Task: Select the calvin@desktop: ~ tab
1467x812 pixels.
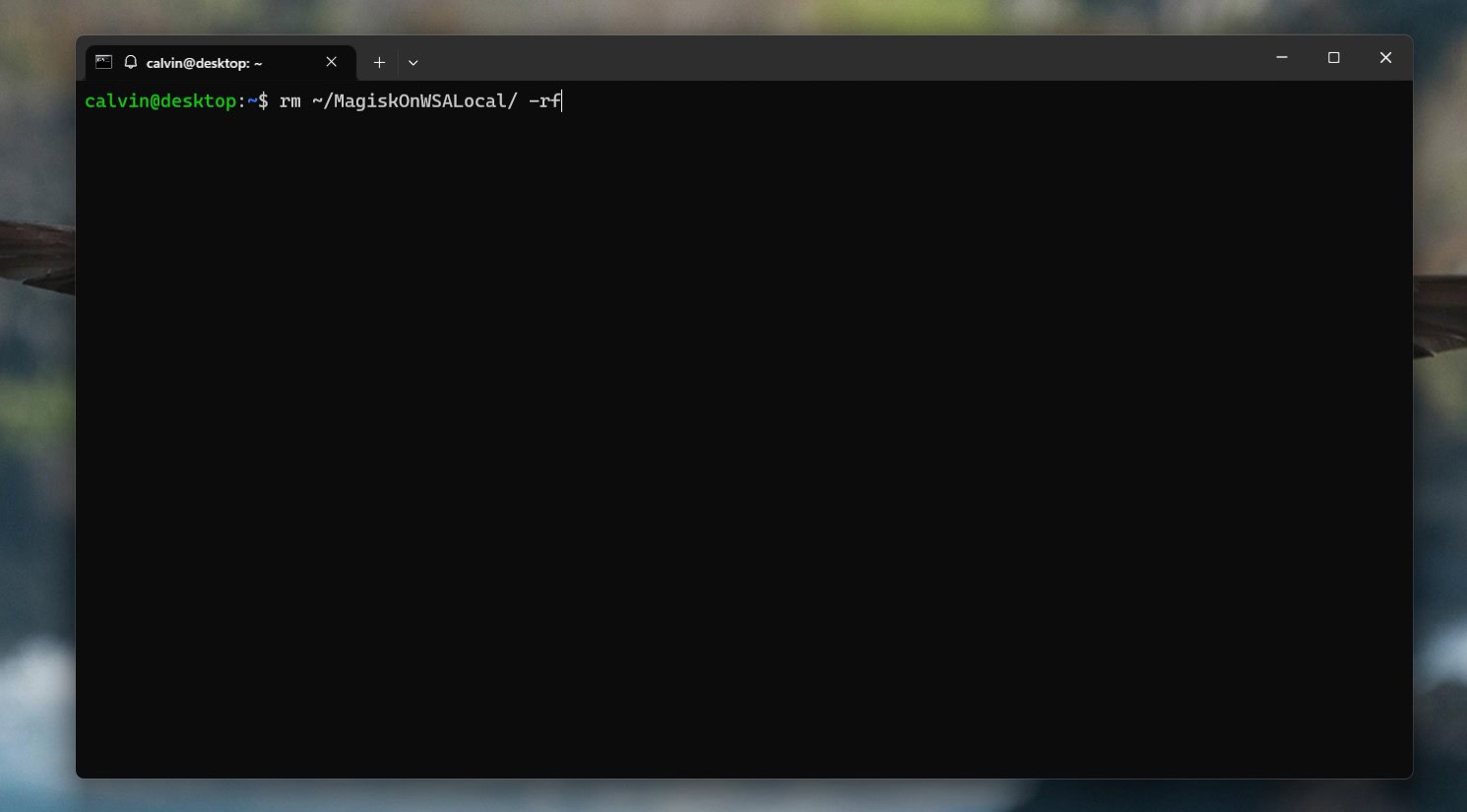Action: [221, 62]
